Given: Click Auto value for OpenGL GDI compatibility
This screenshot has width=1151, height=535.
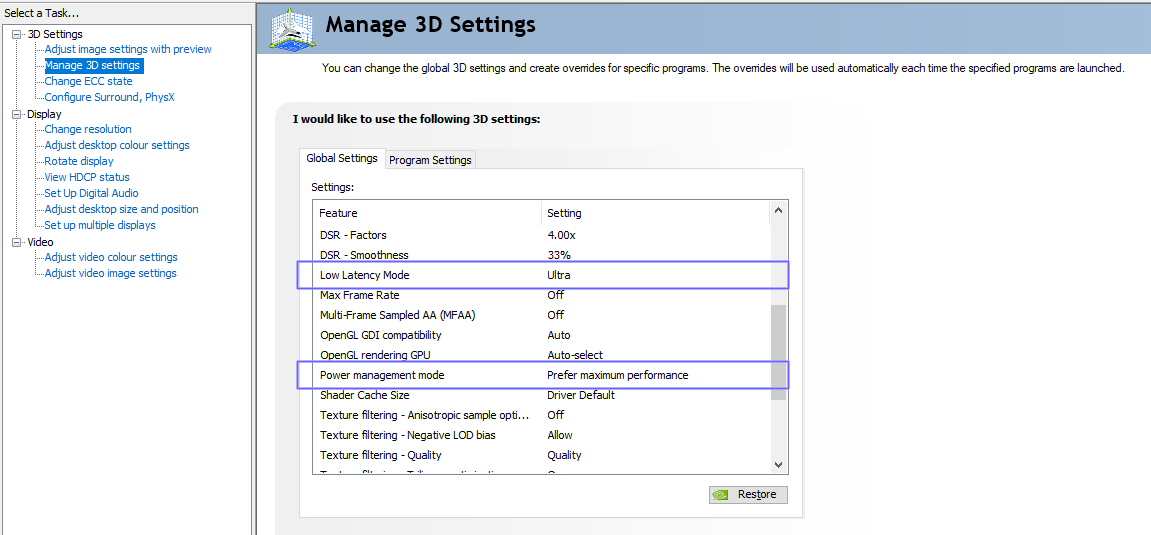Looking at the screenshot, I should click(x=559, y=335).
